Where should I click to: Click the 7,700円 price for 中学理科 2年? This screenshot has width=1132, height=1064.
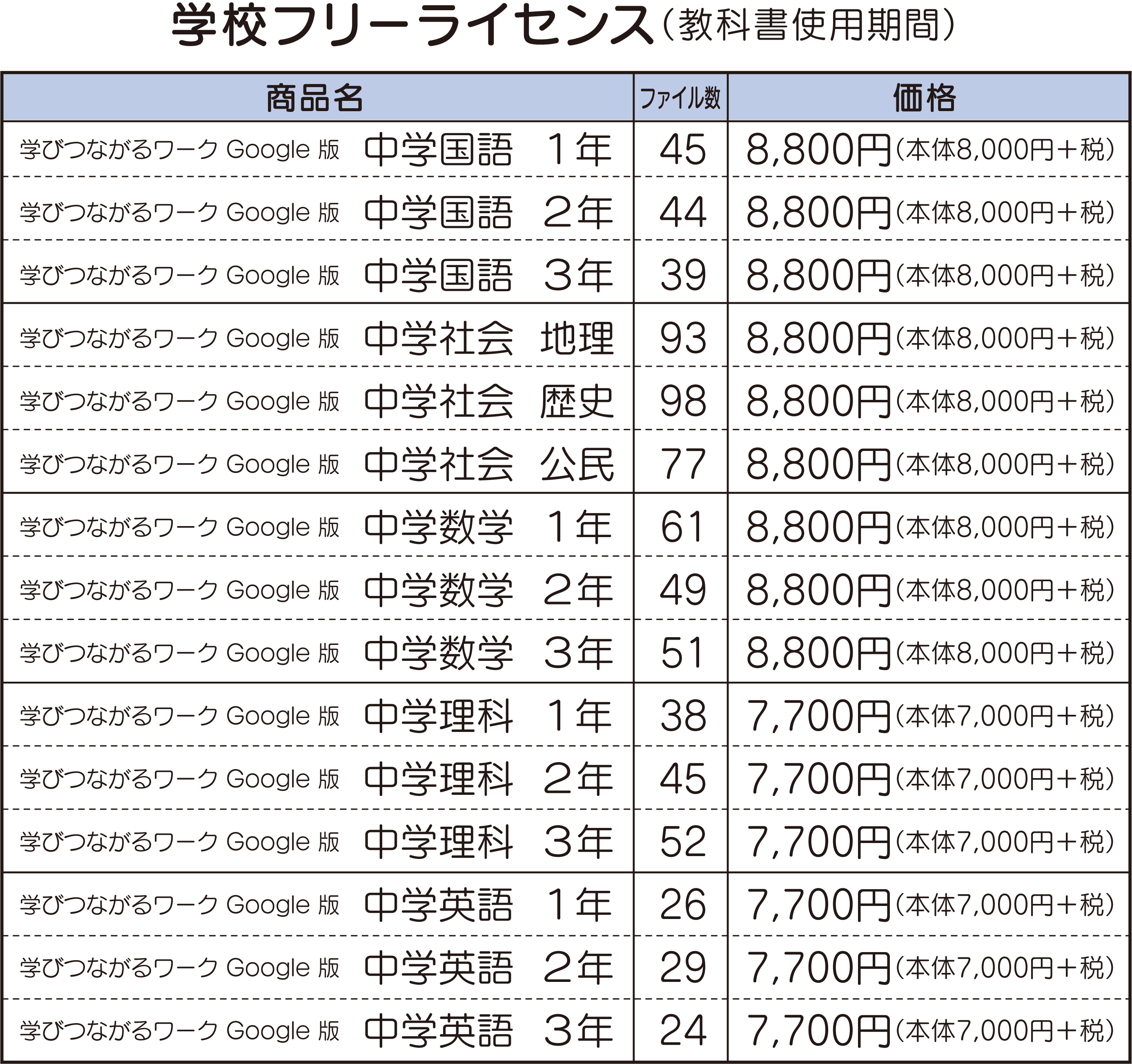(818, 780)
